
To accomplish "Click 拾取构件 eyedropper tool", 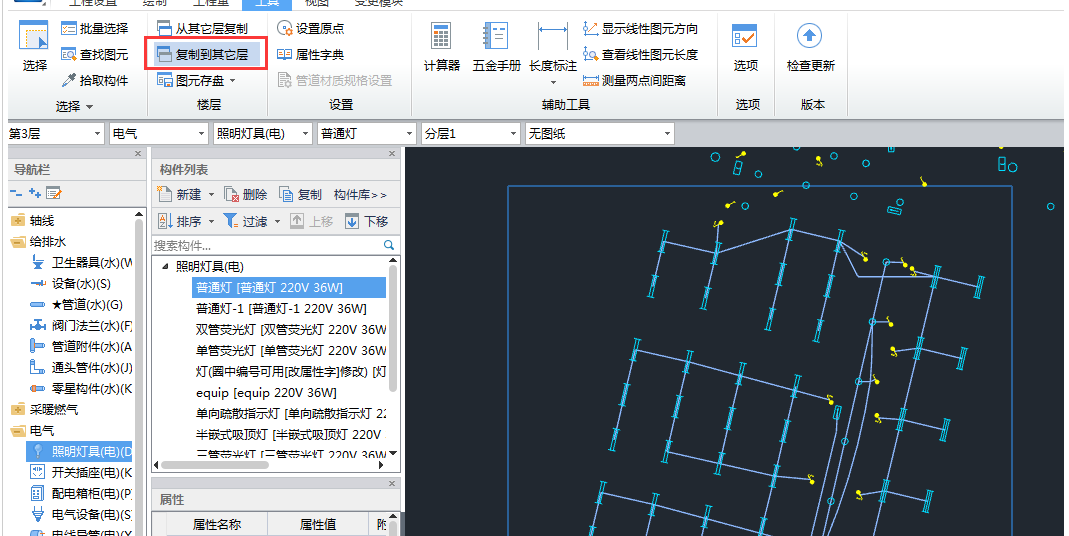I will pos(95,80).
